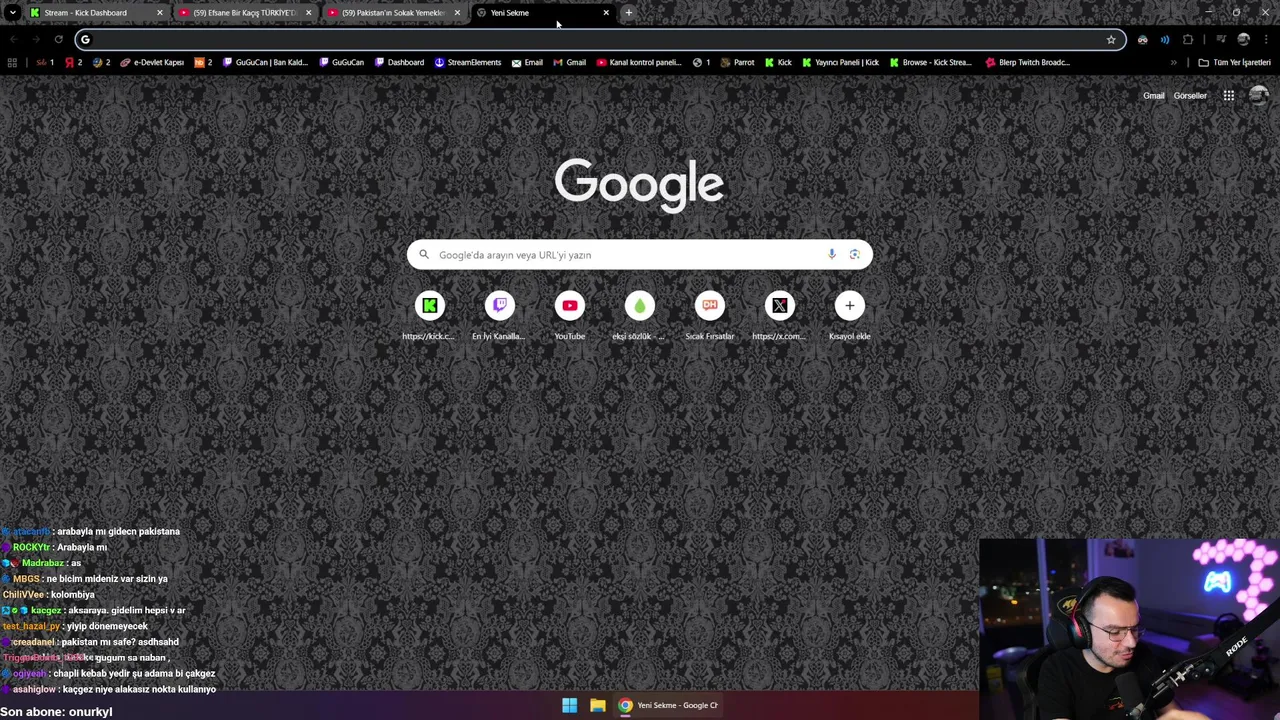The image size is (1280, 720).
Task: Open the Yayıncı Paneli | Kick bookmark
Action: tap(840, 62)
